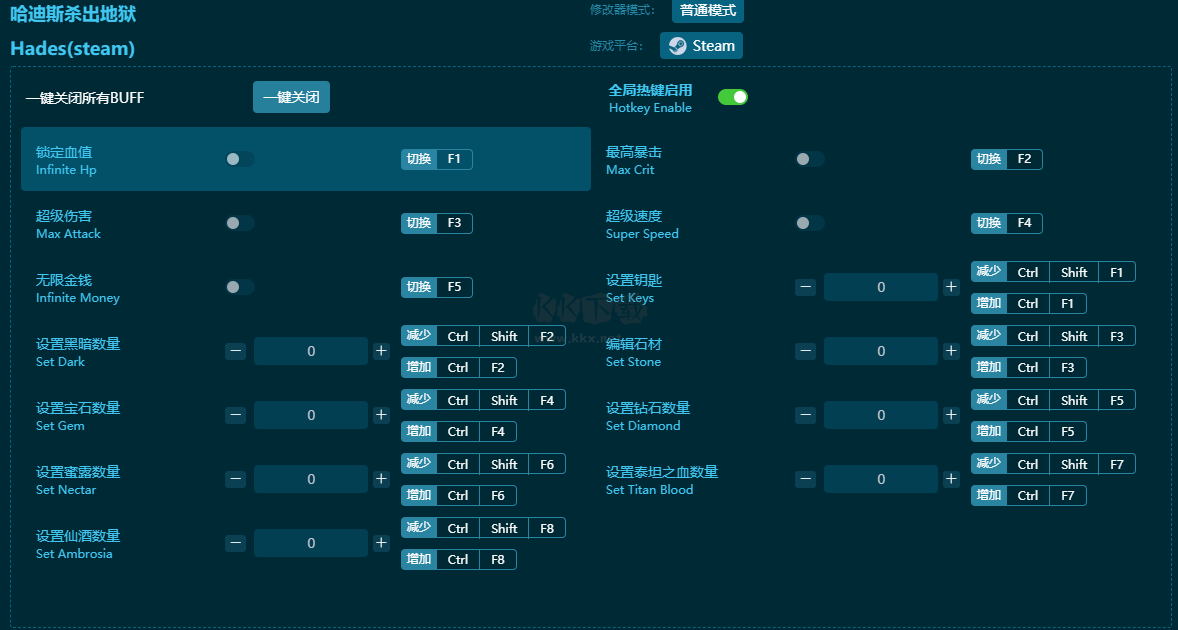Image resolution: width=1178 pixels, height=630 pixels.
Task: Increase Set Ambrosia value with plus
Action: tap(381, 543)
